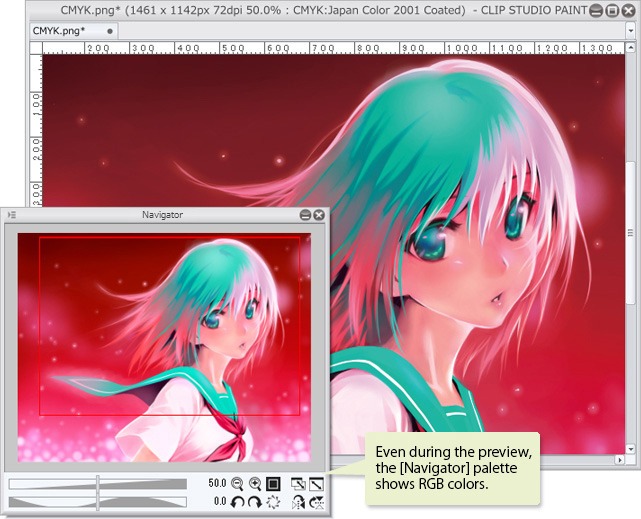Click the 100% actual size icon in Navigator

point(273,484)
